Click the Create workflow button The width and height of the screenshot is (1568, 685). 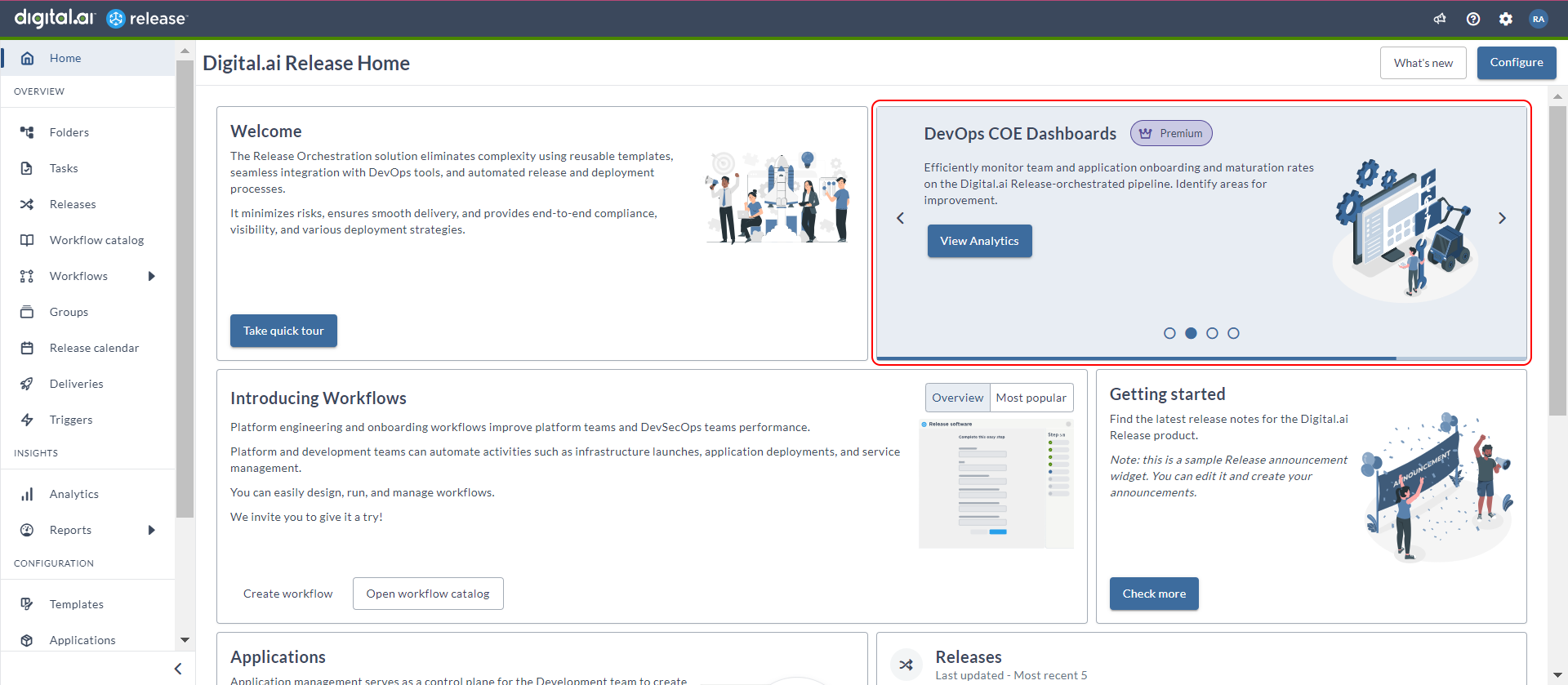(287, 594)
